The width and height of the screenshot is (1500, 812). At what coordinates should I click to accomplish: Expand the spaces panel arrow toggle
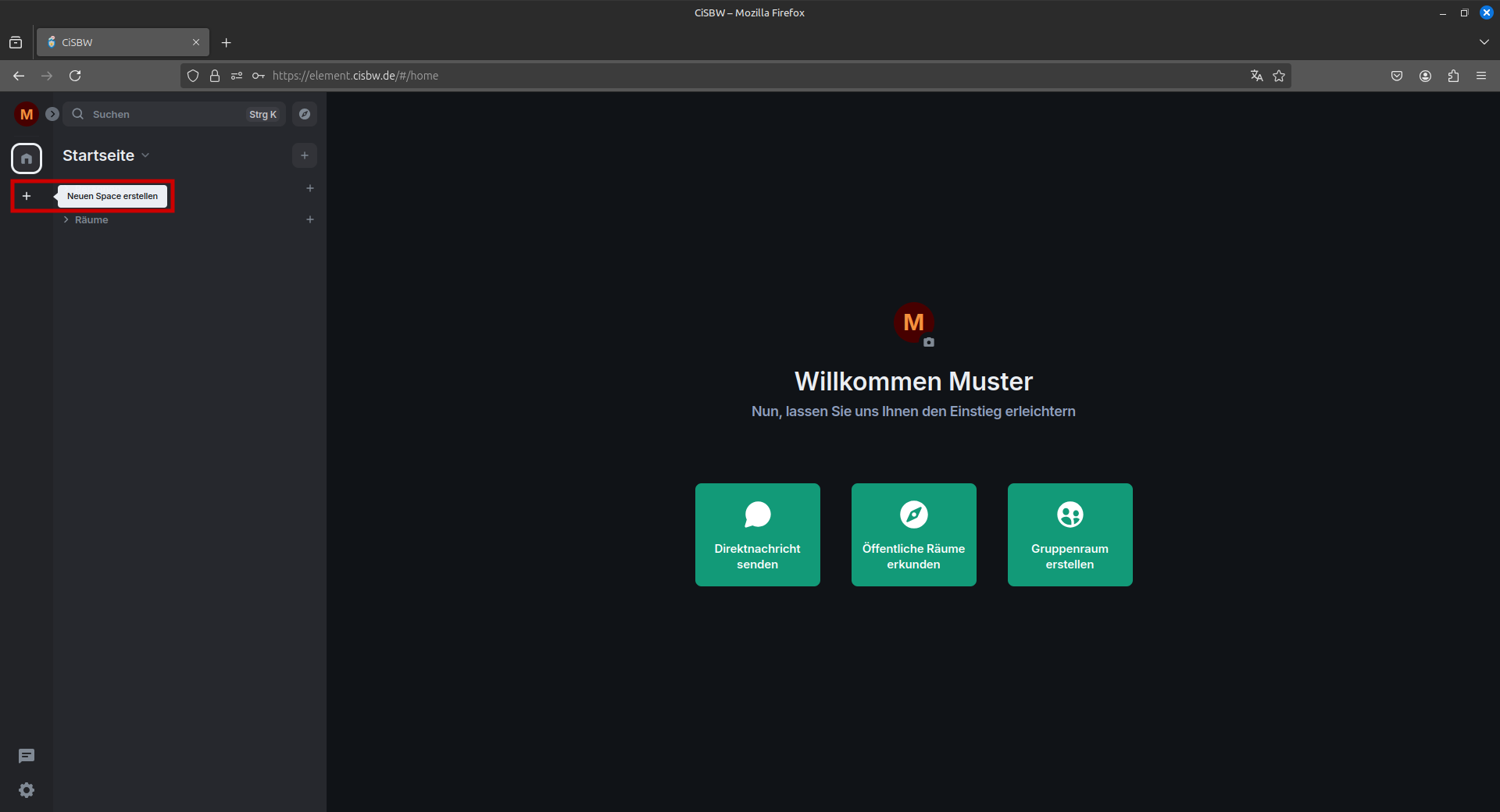(x=52, y=114)
